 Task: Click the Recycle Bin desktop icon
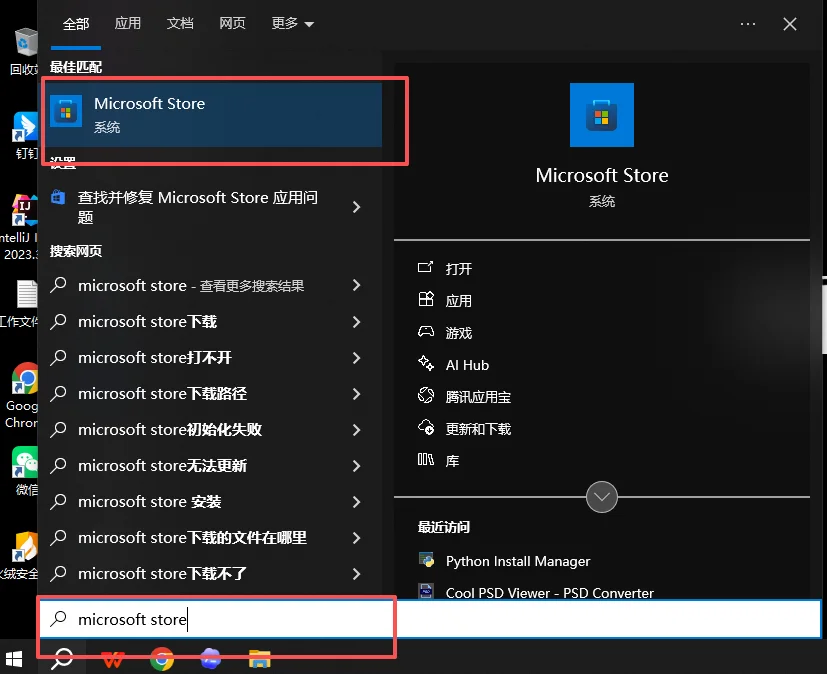point(25,43)
